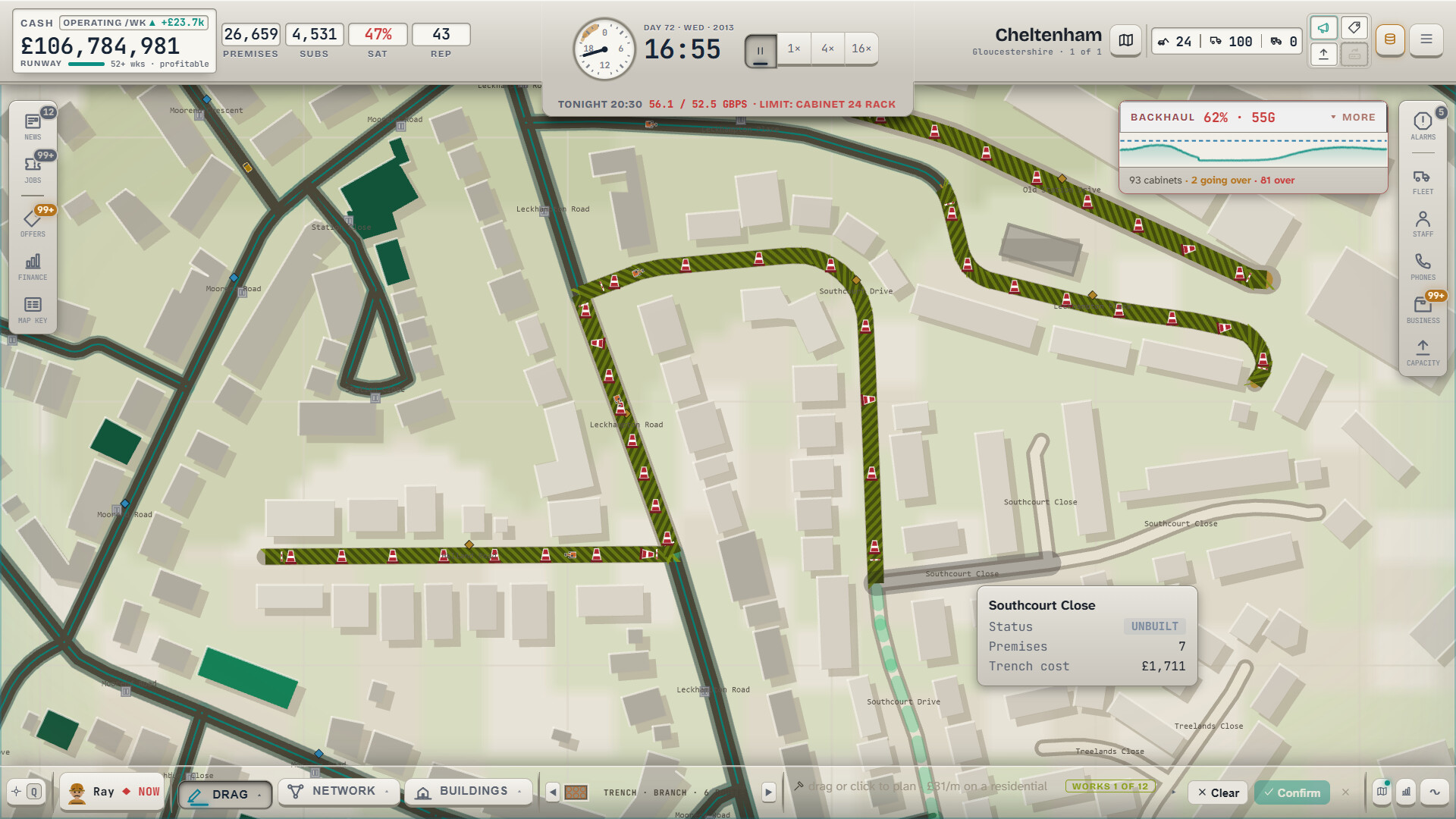Expand the Backhaul panel with More
Screen dimensions: 1456x819
(x=1353, y=118)
